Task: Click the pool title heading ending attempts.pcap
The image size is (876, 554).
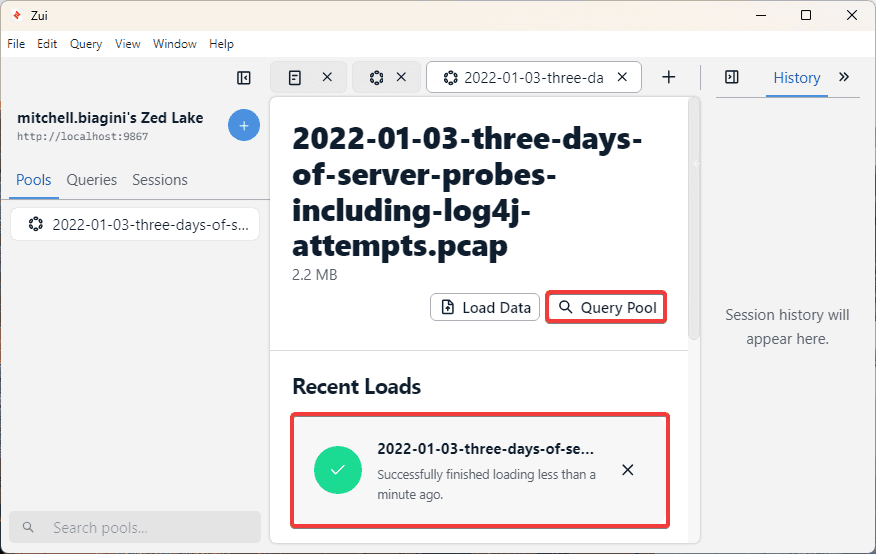Action: [467, 192]
